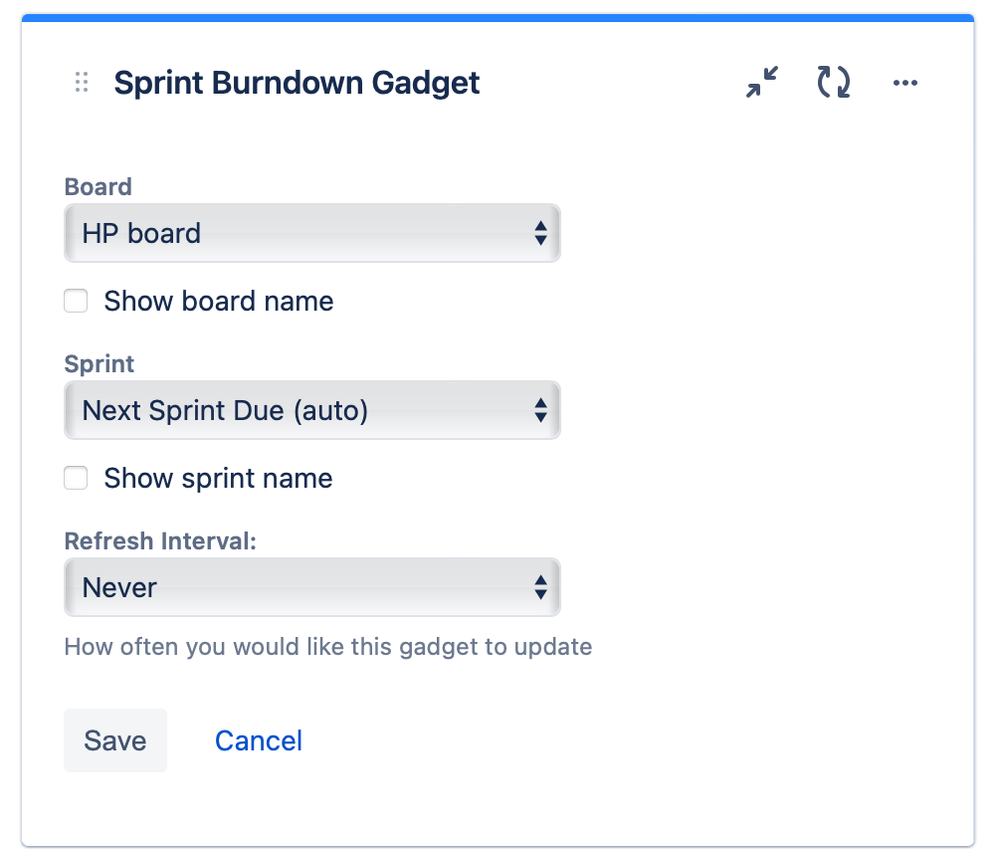
Task: Click the Board field label
Action: pos(98,187)
